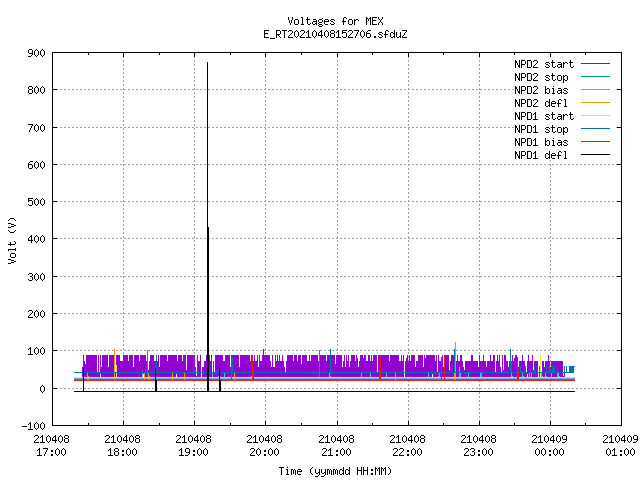640x480 pixels.
Task: Click the 'NPD2 bias' legend label
Action: coord(541,90)
